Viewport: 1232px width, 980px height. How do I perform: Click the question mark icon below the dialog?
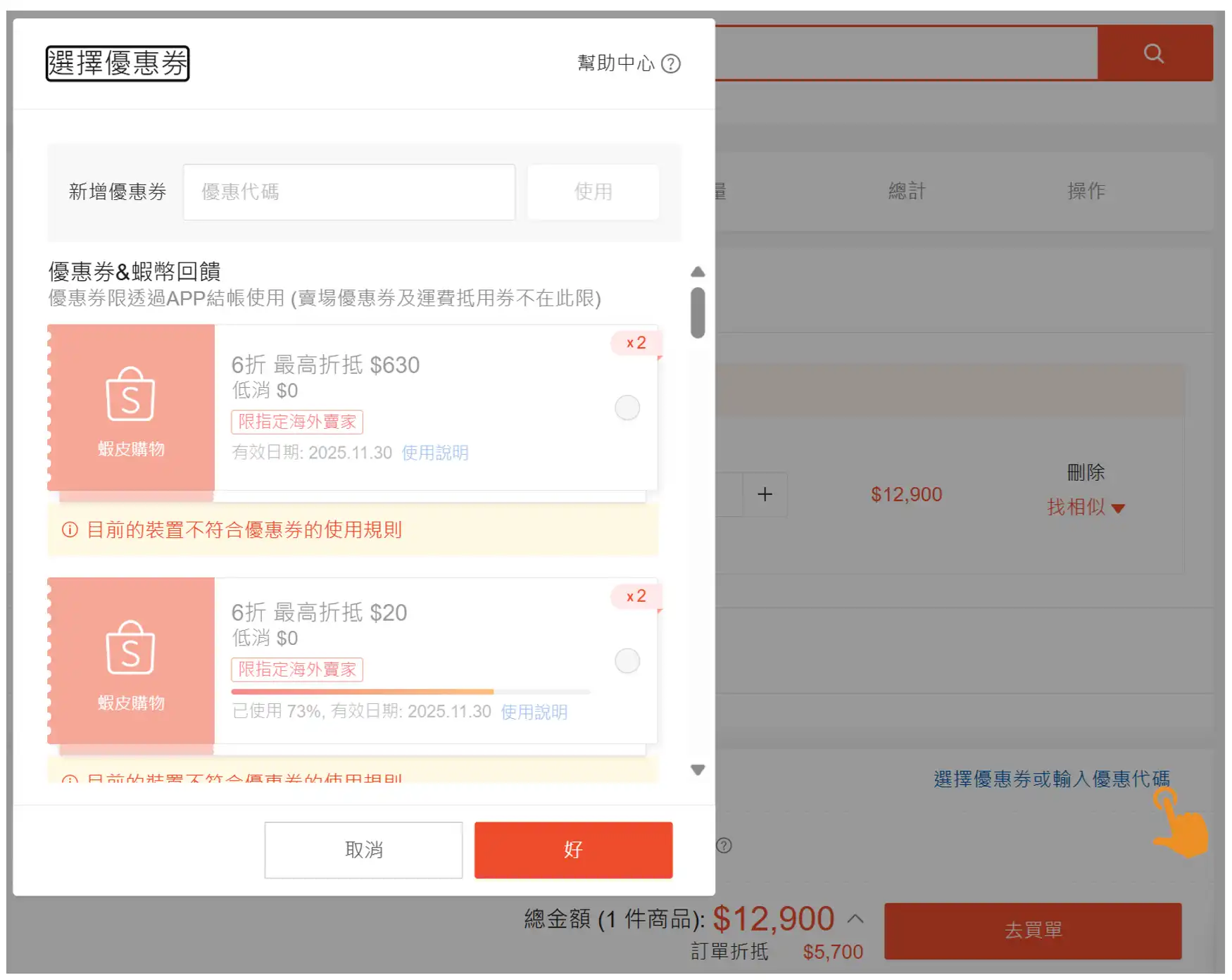724,846
